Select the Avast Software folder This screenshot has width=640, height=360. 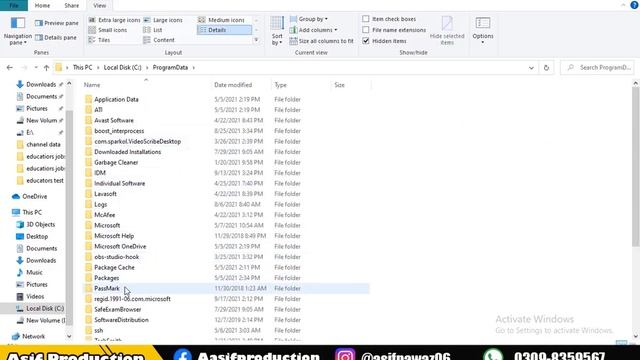[x=113, y=120]
